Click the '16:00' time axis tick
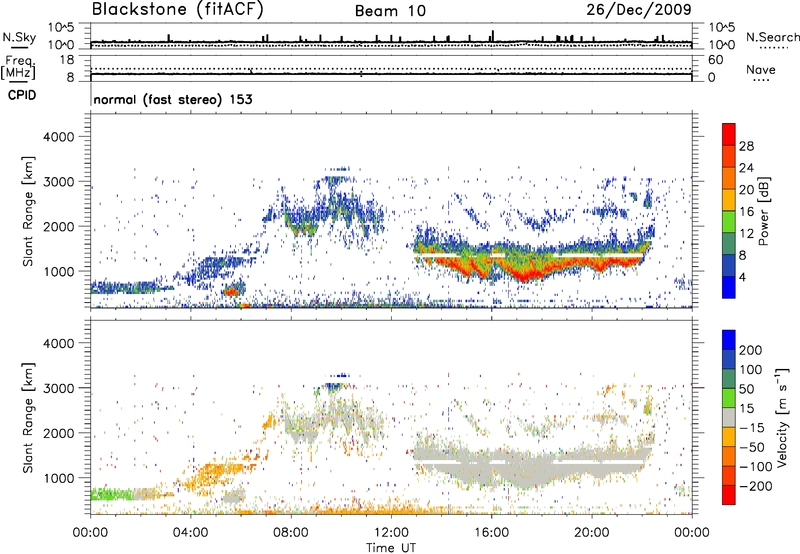The height and width of the screenshot is (554, 800). point(492,533)
